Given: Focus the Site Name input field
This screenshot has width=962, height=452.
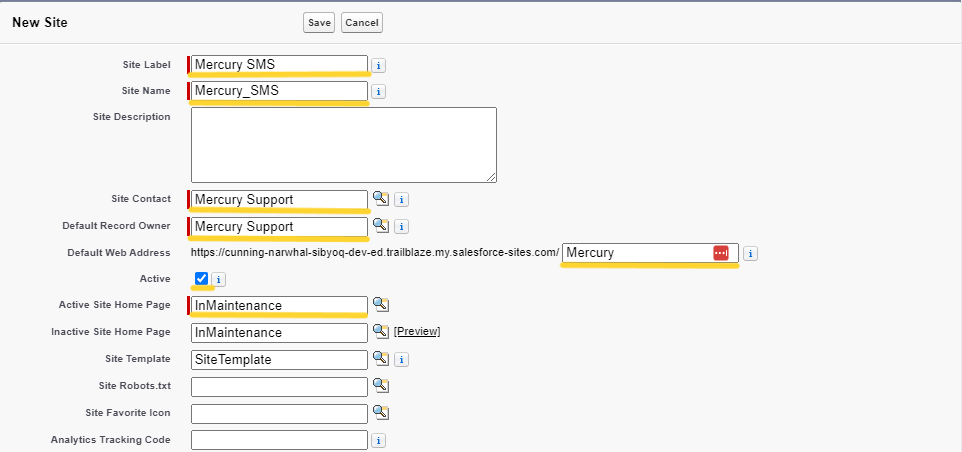Looking at the screenshot, I should [x=279, y=91].
